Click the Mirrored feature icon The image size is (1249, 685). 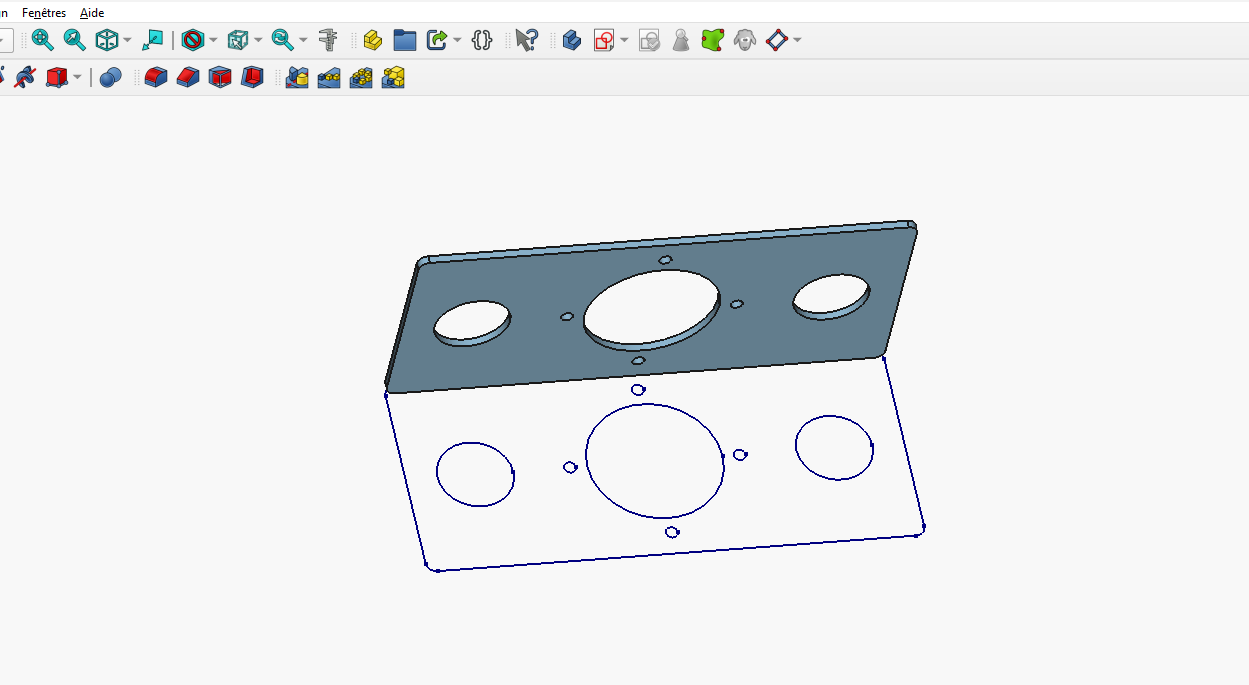click(x=297, y=77)
